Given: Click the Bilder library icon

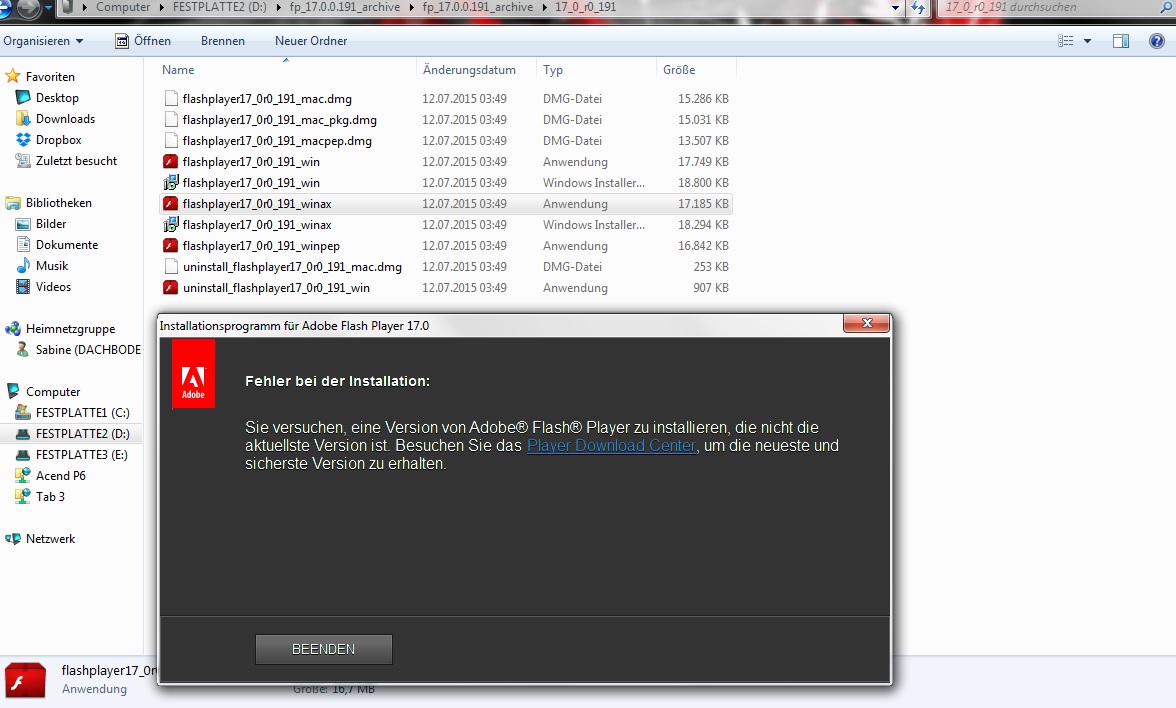Looking at the screenshot, I should pyautogui.click(x=23, y=224).
